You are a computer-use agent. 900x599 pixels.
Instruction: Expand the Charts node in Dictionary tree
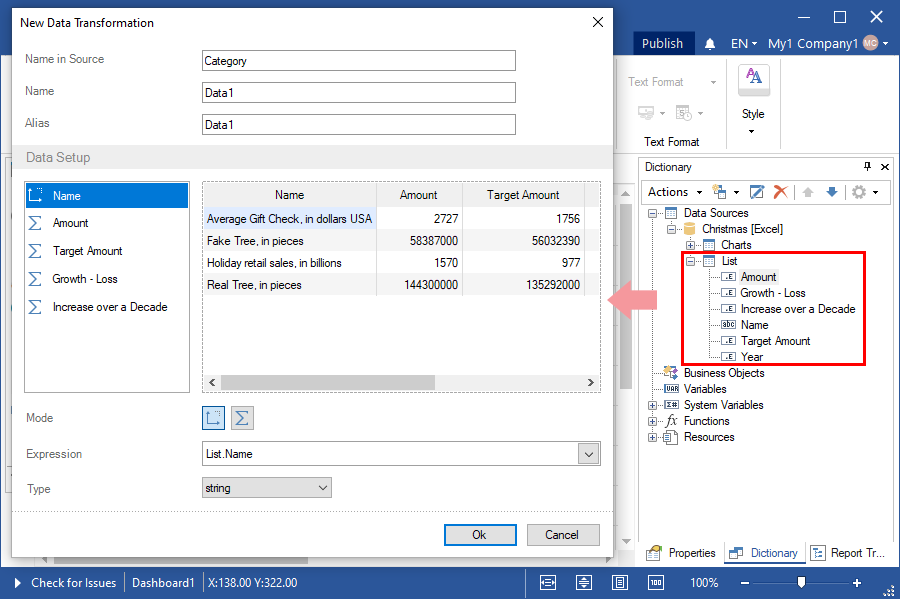click(x=691, y=245)
